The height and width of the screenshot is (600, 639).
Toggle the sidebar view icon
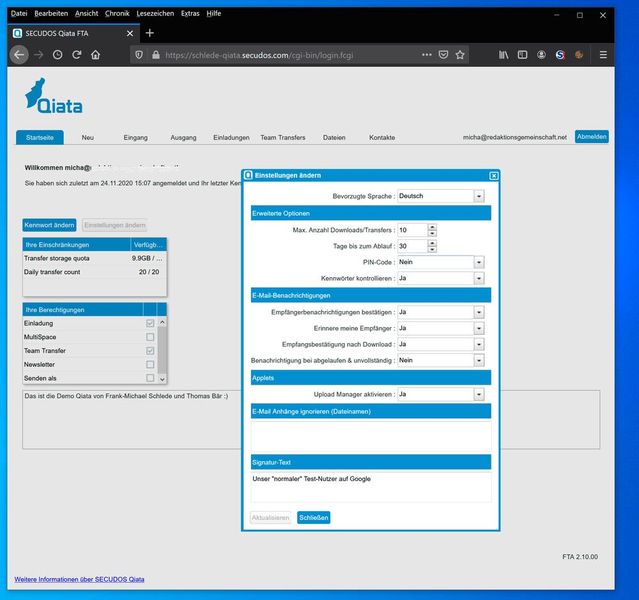522,55
